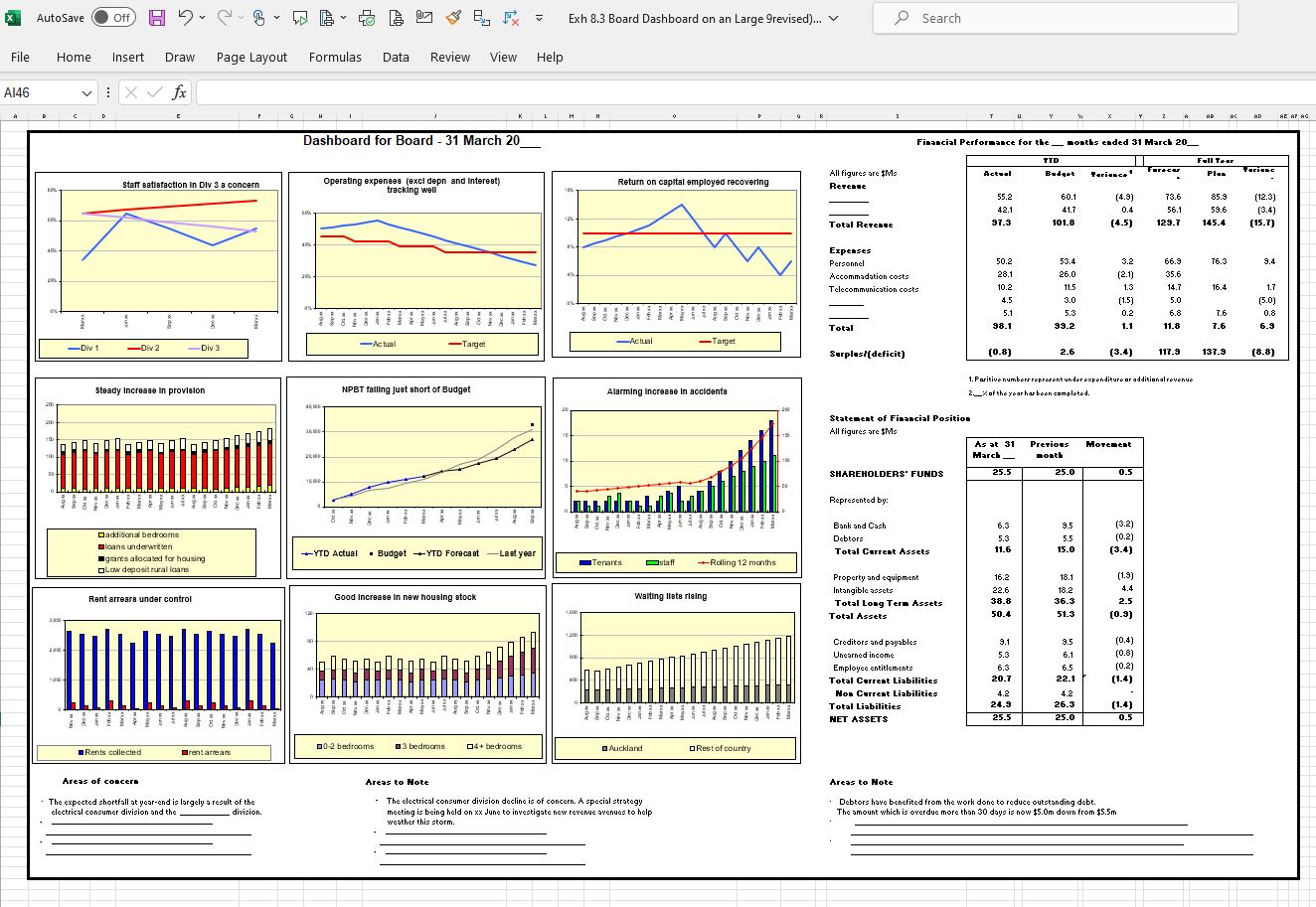This screenshot has width=1316, height=907.
Task: Click the Search box
Action: pyautogui.click(x=1055, y=18)
